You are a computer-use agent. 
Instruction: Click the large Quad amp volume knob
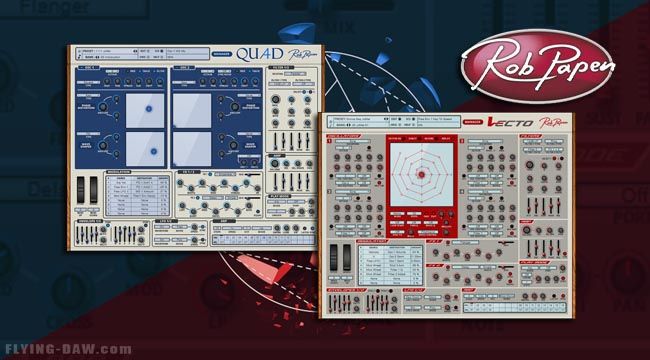click(x=274, y=163)
